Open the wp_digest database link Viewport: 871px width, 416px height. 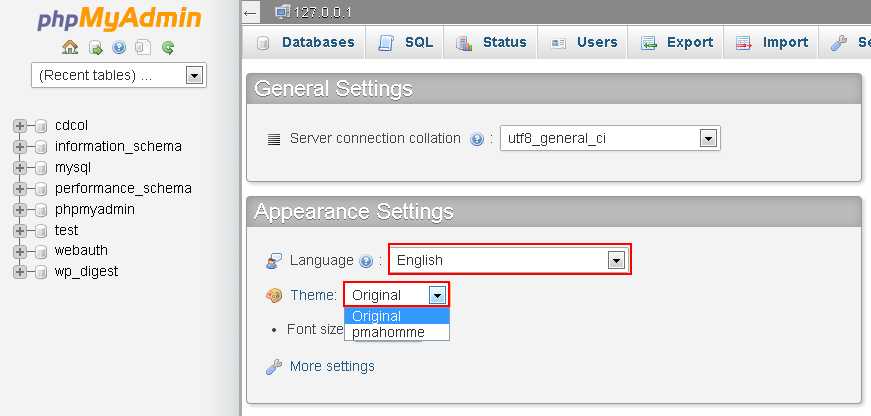point(86,272)
